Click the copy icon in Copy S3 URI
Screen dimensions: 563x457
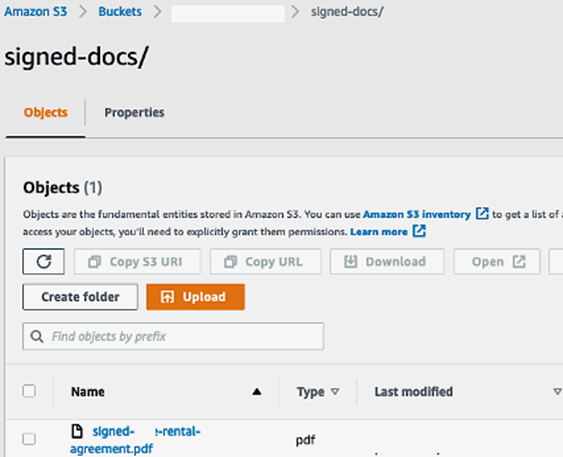[x=94, y=262]
